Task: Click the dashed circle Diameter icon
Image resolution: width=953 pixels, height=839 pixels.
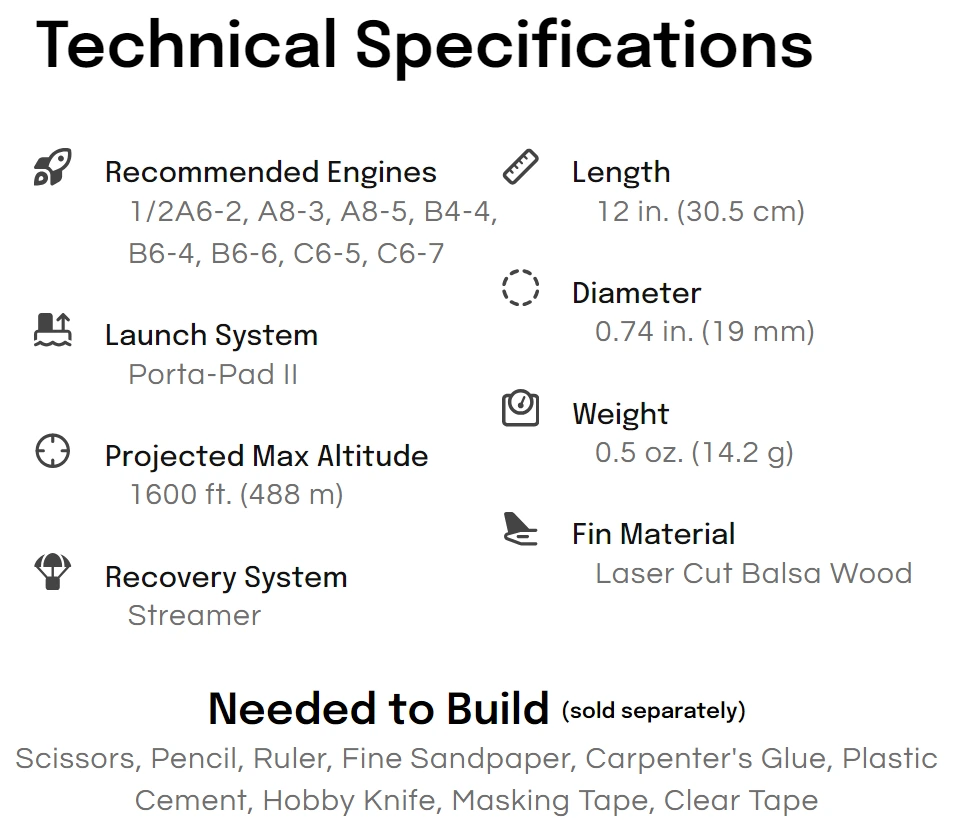Action: pyautogui.click(x=520, y=287)
